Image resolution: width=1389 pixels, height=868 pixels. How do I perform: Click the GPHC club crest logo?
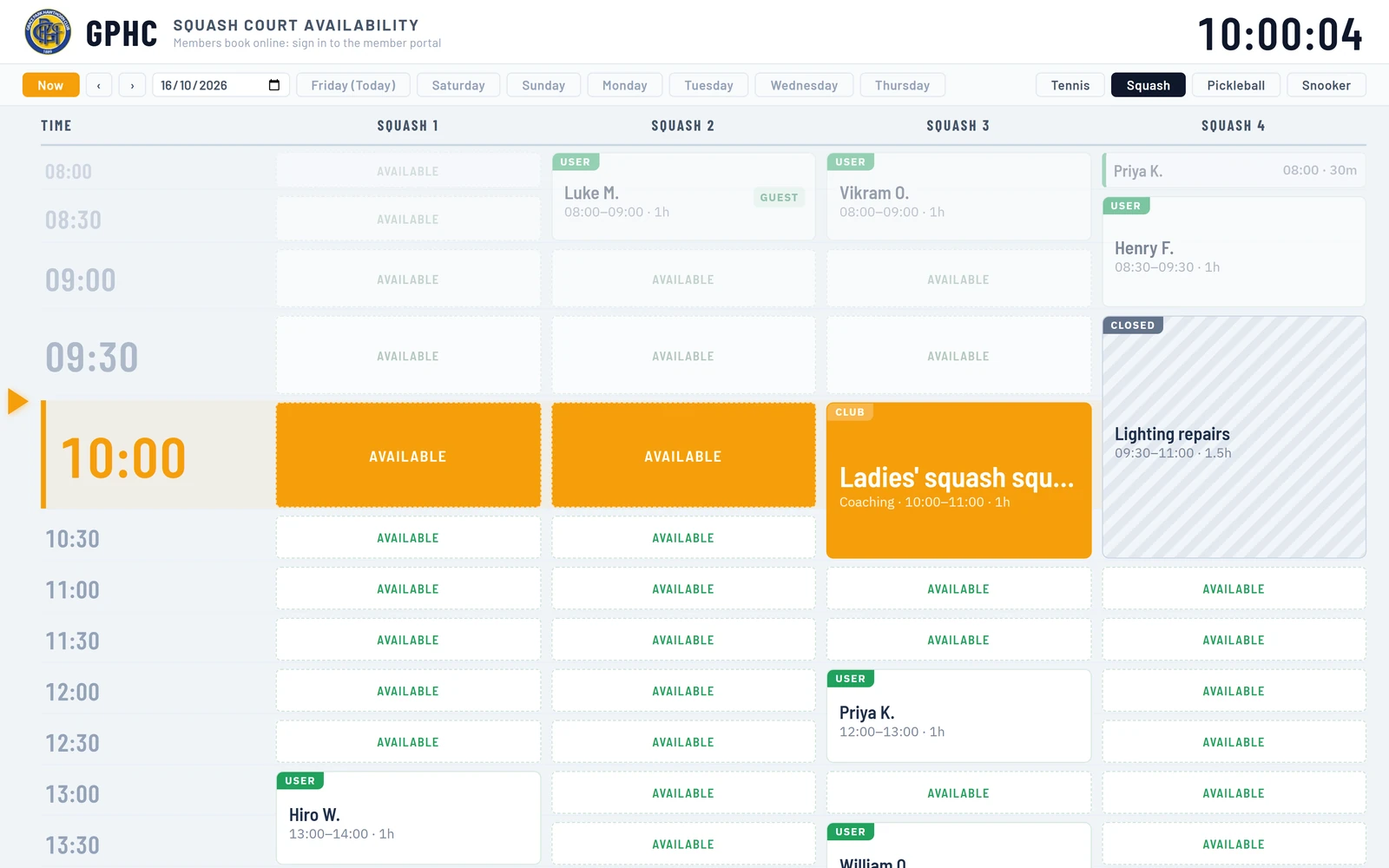[48, 32]
